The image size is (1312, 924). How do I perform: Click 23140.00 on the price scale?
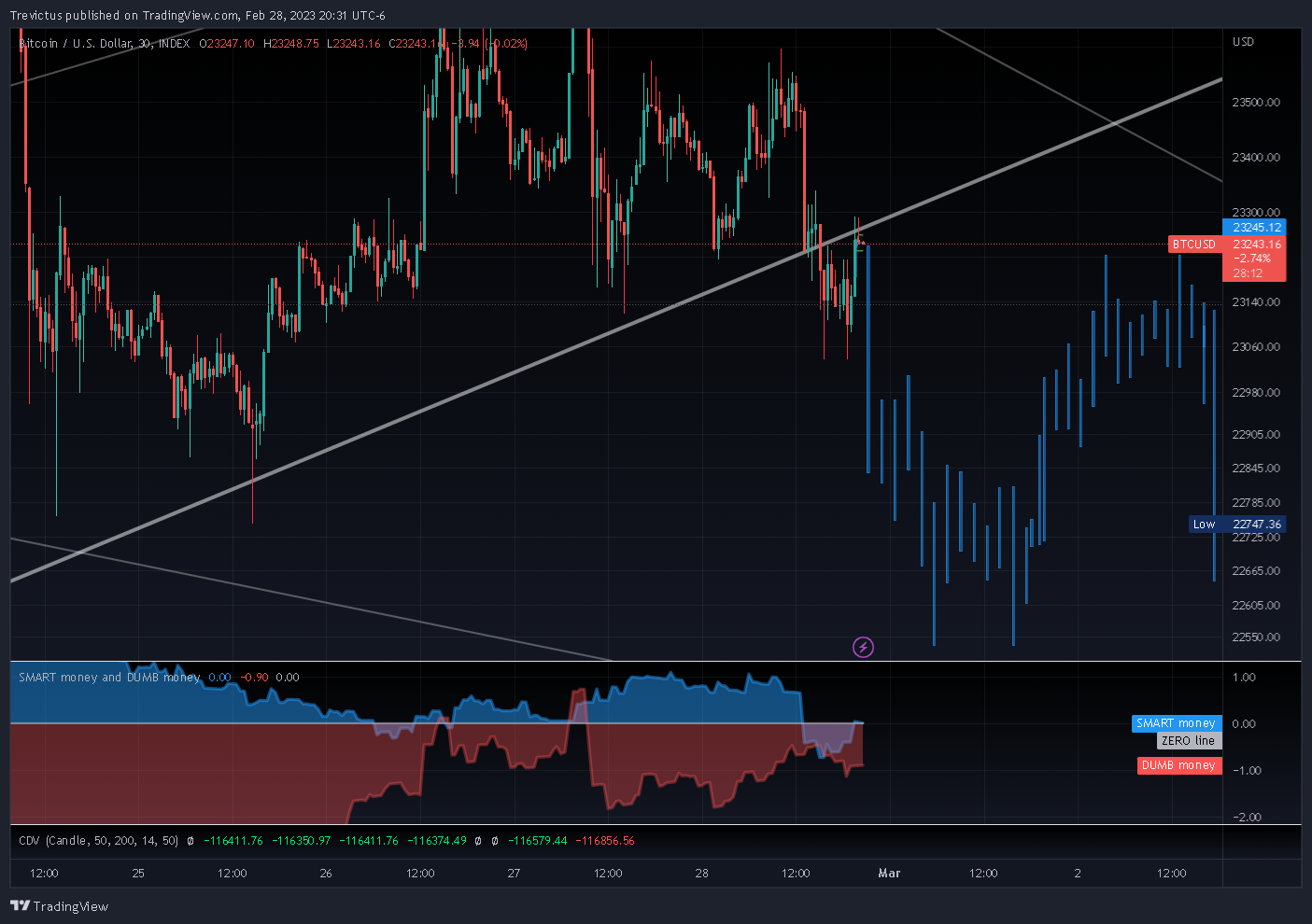(x=1256, y=302)
